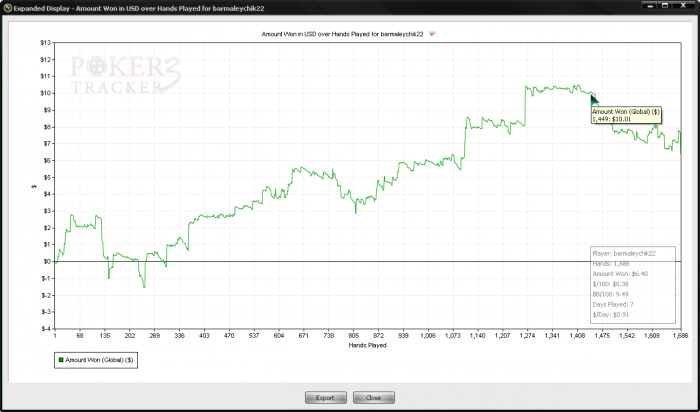This screenshot has height=412, width=700.
Task: Click the $-4 label on y-axis
Action: pyautogui.click(x=46, y=329)
